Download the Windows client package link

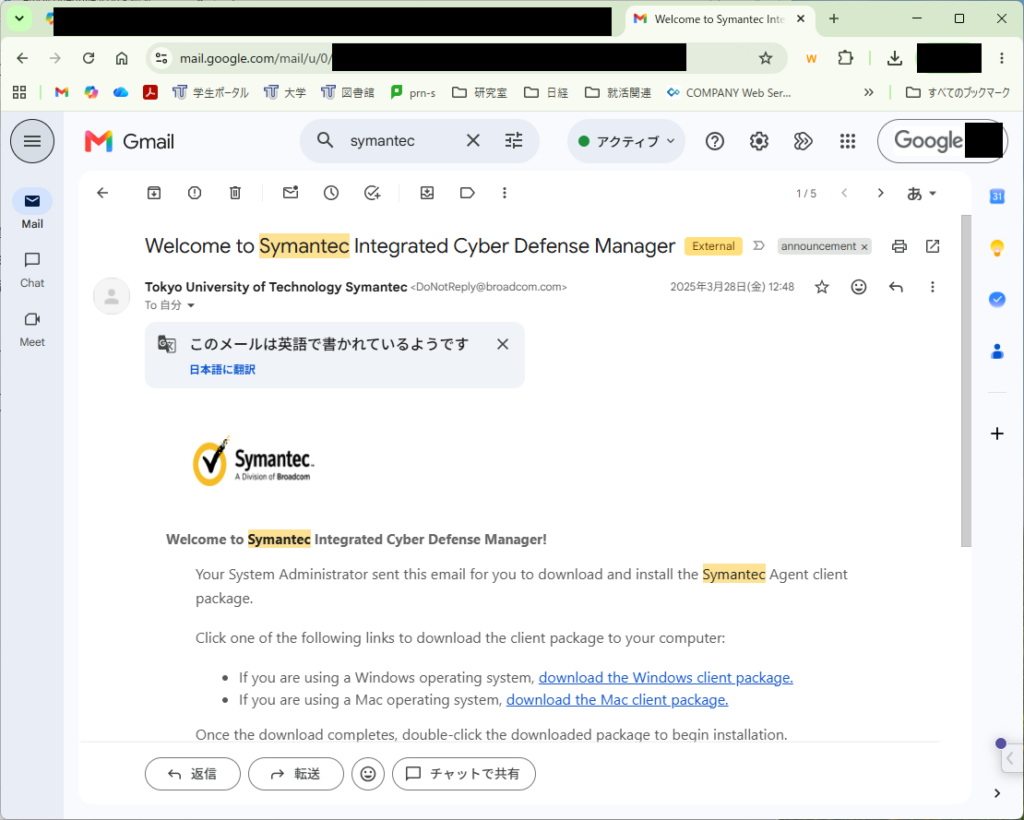[x=665, y=678]
